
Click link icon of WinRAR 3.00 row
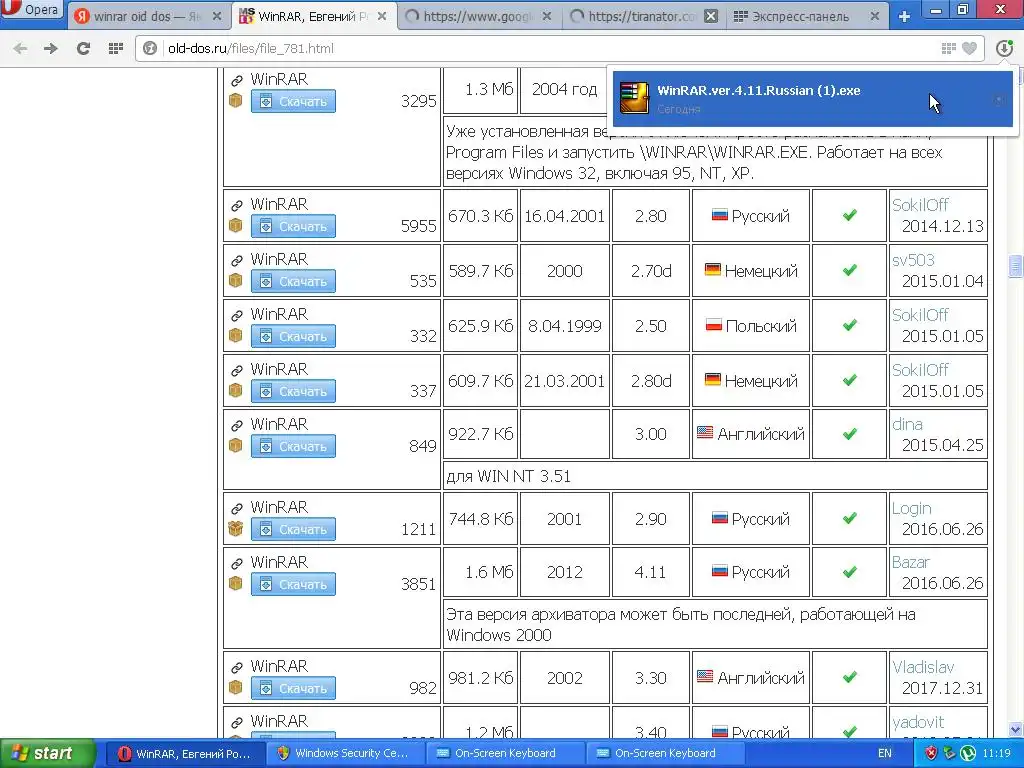point(236,425)
